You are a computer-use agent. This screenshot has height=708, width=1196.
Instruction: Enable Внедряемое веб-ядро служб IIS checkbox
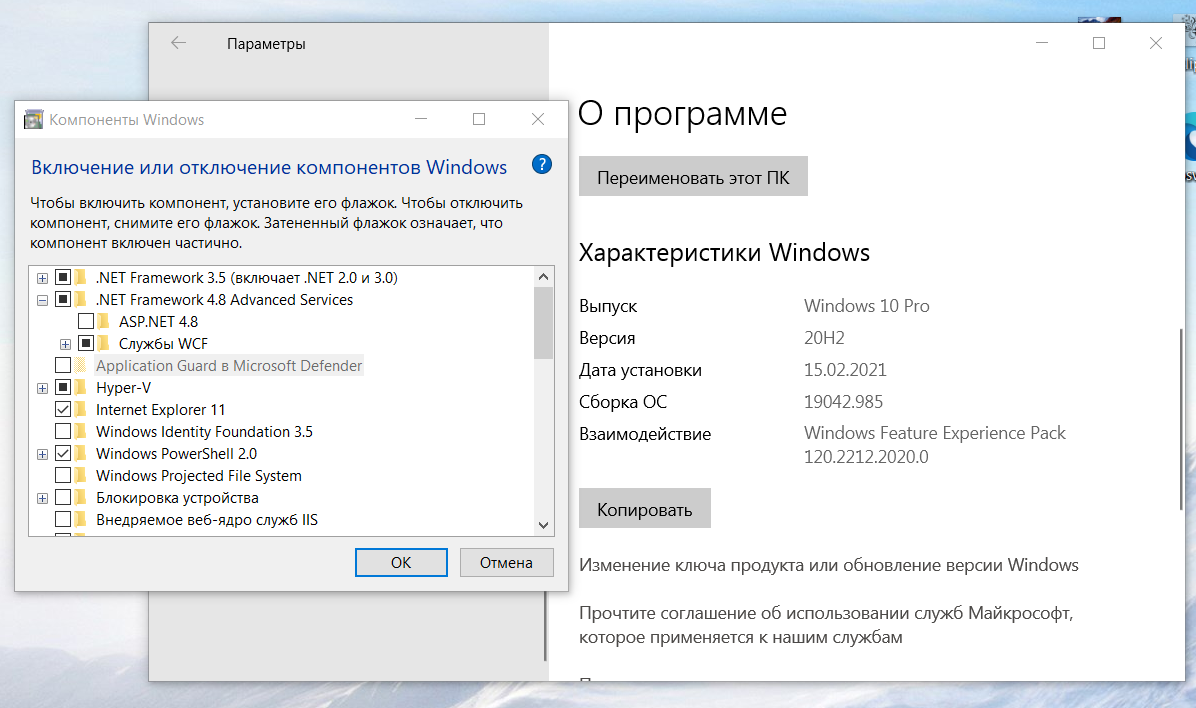click(63, 520)
